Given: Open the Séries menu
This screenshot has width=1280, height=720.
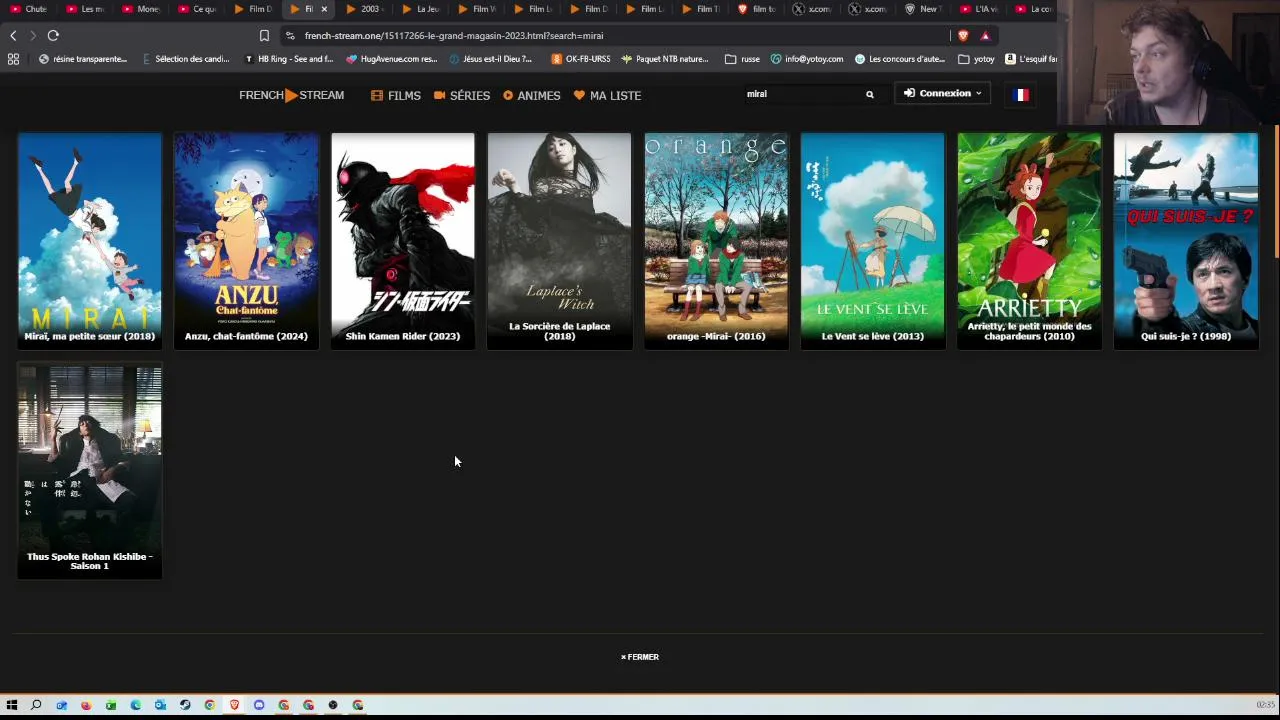Looking at the screenshot, I should (x=462, y=95).
